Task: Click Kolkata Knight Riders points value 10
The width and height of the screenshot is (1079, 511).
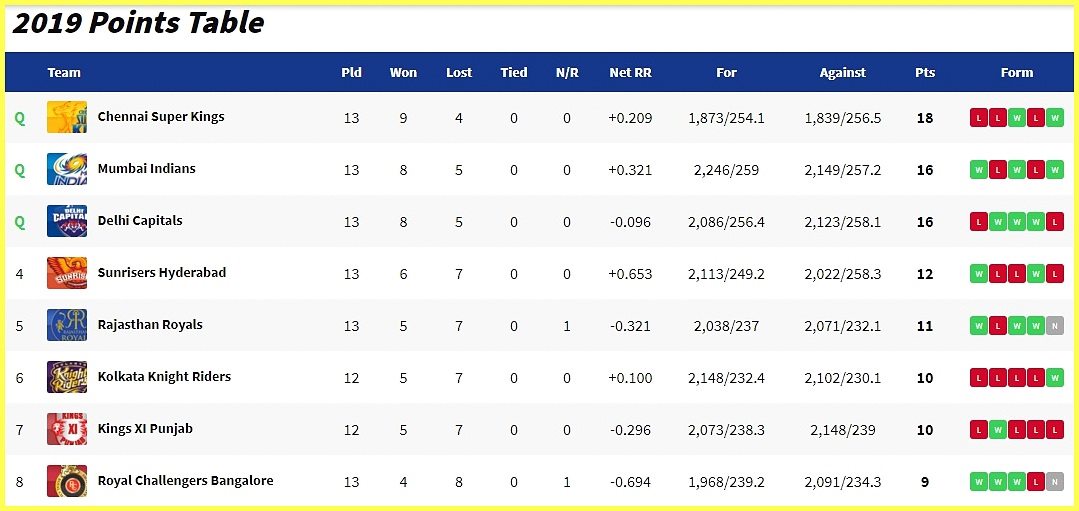Action: pos(925,378)
